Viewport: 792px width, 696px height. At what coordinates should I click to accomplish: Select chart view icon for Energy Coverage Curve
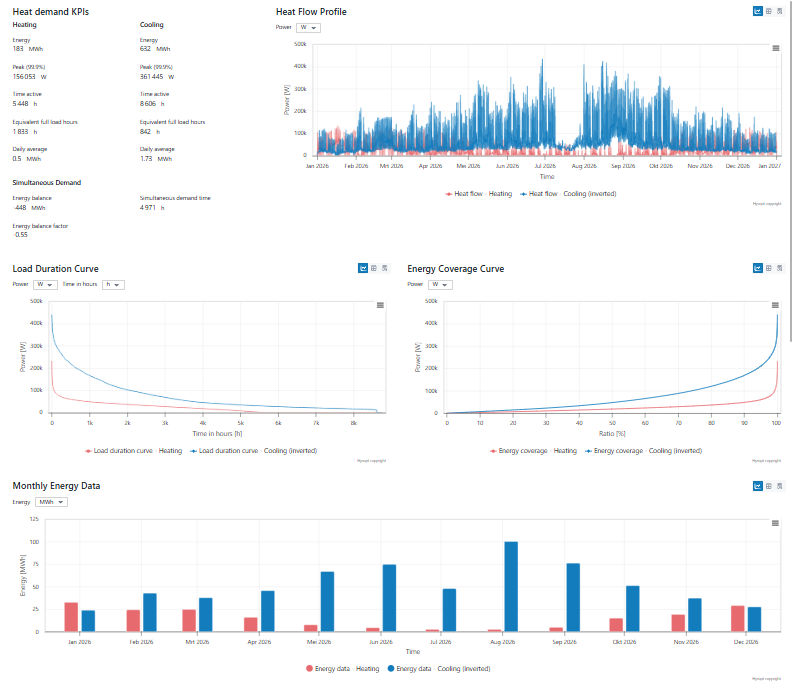(x=757, y=268)
